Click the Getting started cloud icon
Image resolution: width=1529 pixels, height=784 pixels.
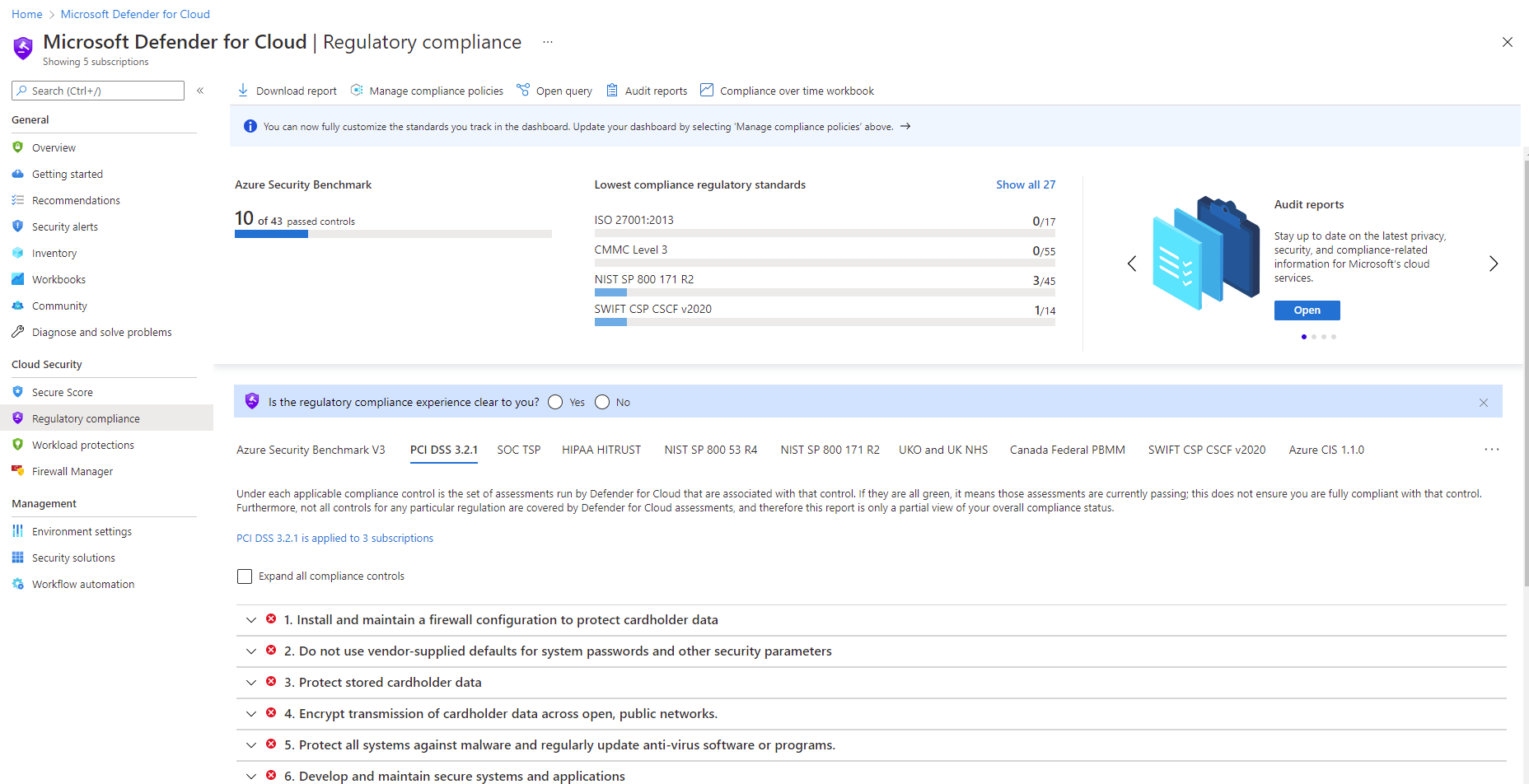tap(18, 174)
